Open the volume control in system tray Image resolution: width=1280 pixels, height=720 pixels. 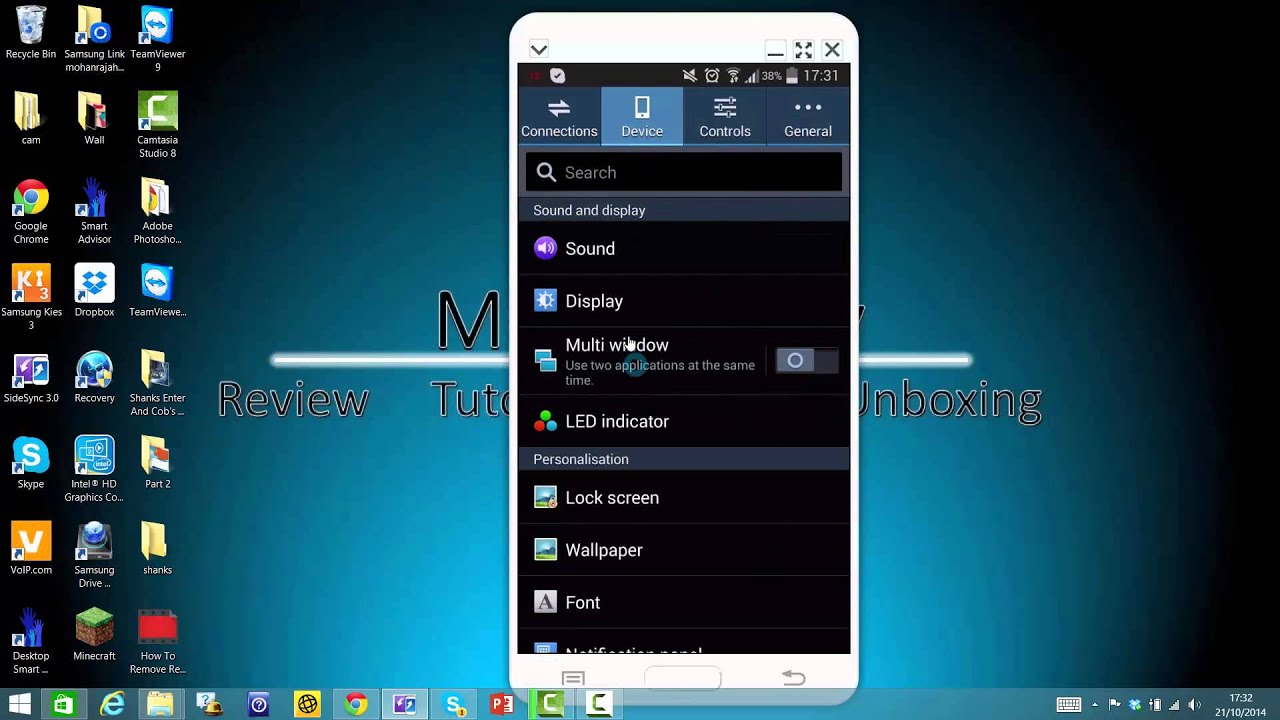click(1195, 705)
